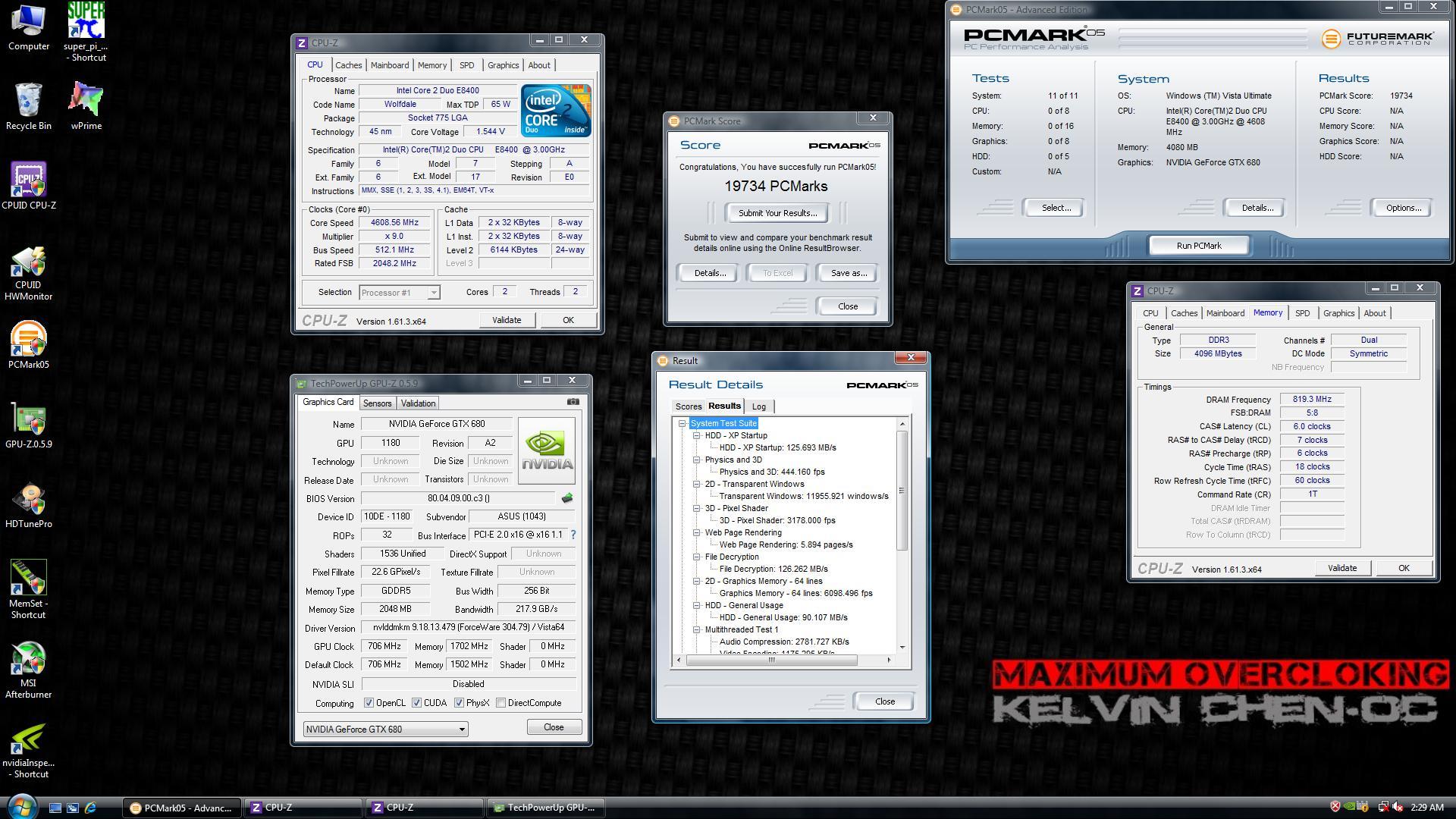Open the super_pi shortcut icon

86,32
